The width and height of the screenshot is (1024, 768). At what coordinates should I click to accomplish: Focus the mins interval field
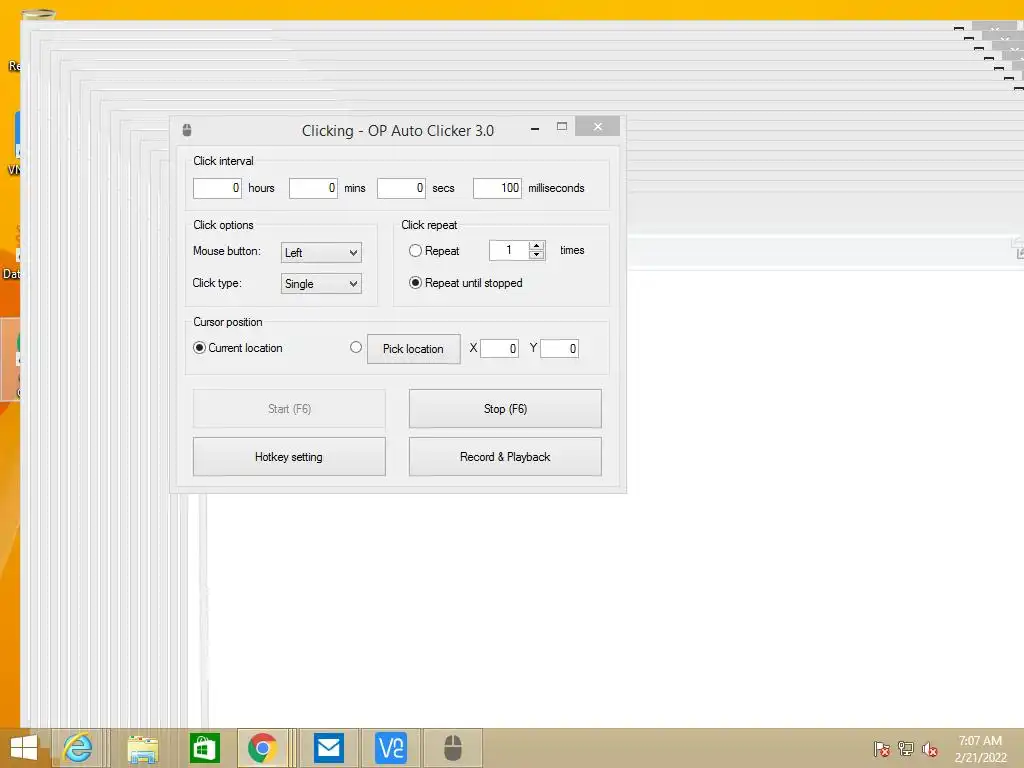[x=313, y=188]
